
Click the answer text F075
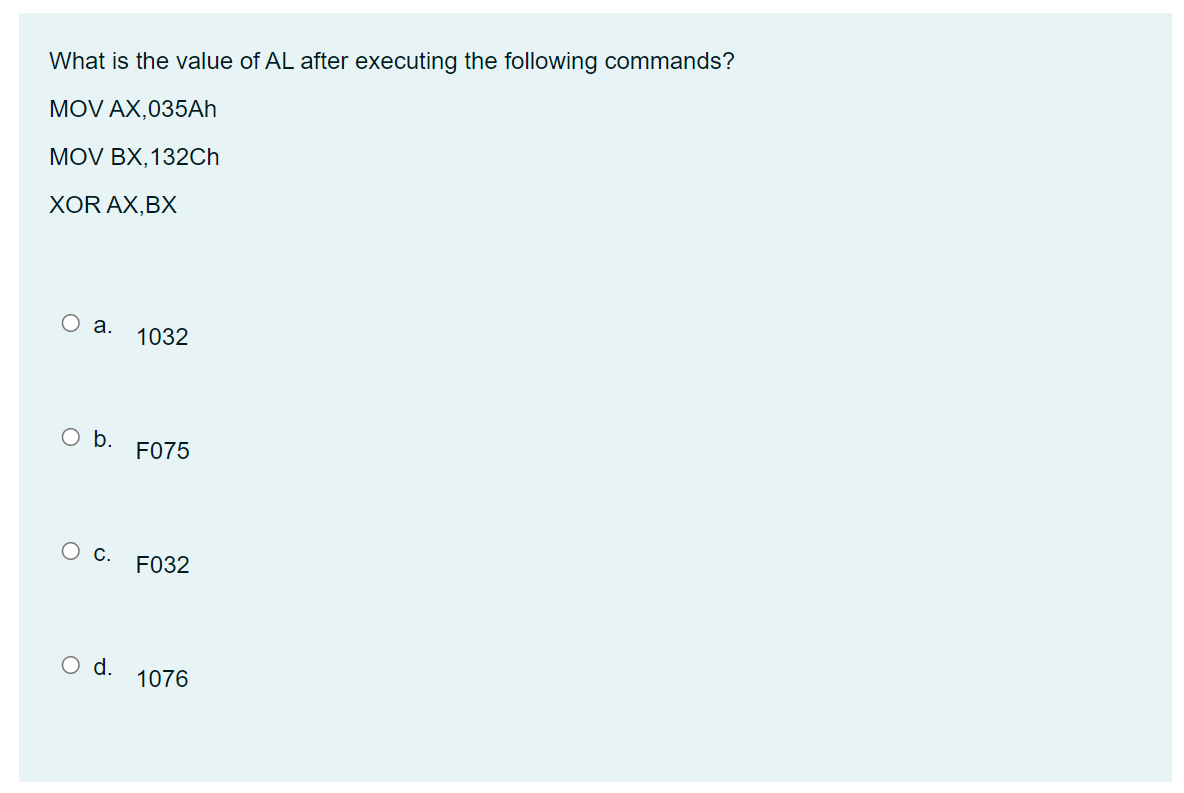tap(163, 451)
